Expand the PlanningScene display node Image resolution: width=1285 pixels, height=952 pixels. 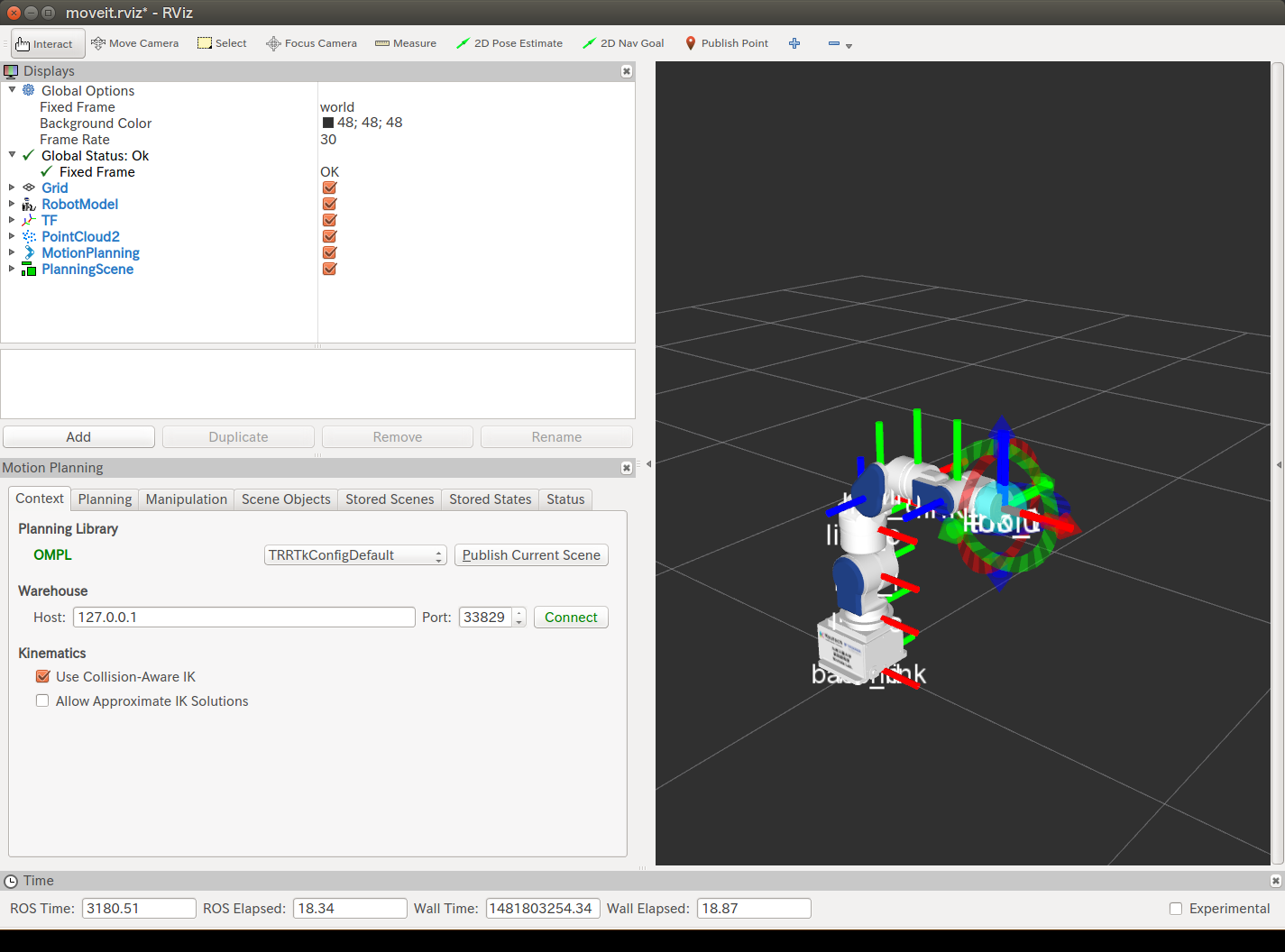(x=12, y=269)
